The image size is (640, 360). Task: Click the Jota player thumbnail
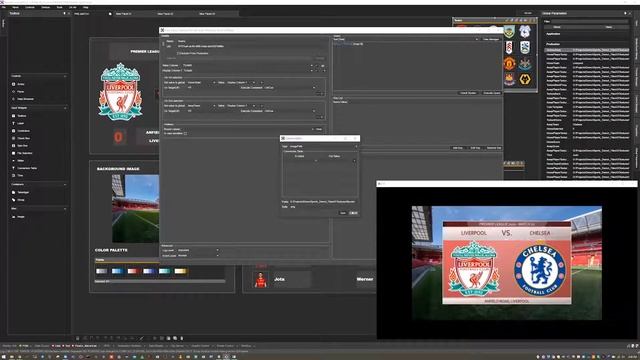pos(261,280)
